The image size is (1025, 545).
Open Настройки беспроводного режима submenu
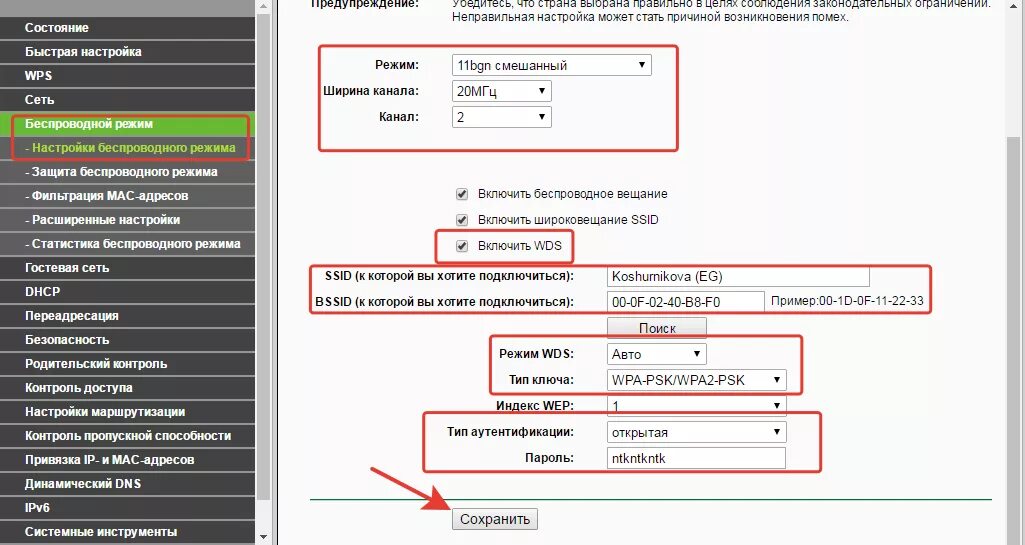(x=127, y=148)
